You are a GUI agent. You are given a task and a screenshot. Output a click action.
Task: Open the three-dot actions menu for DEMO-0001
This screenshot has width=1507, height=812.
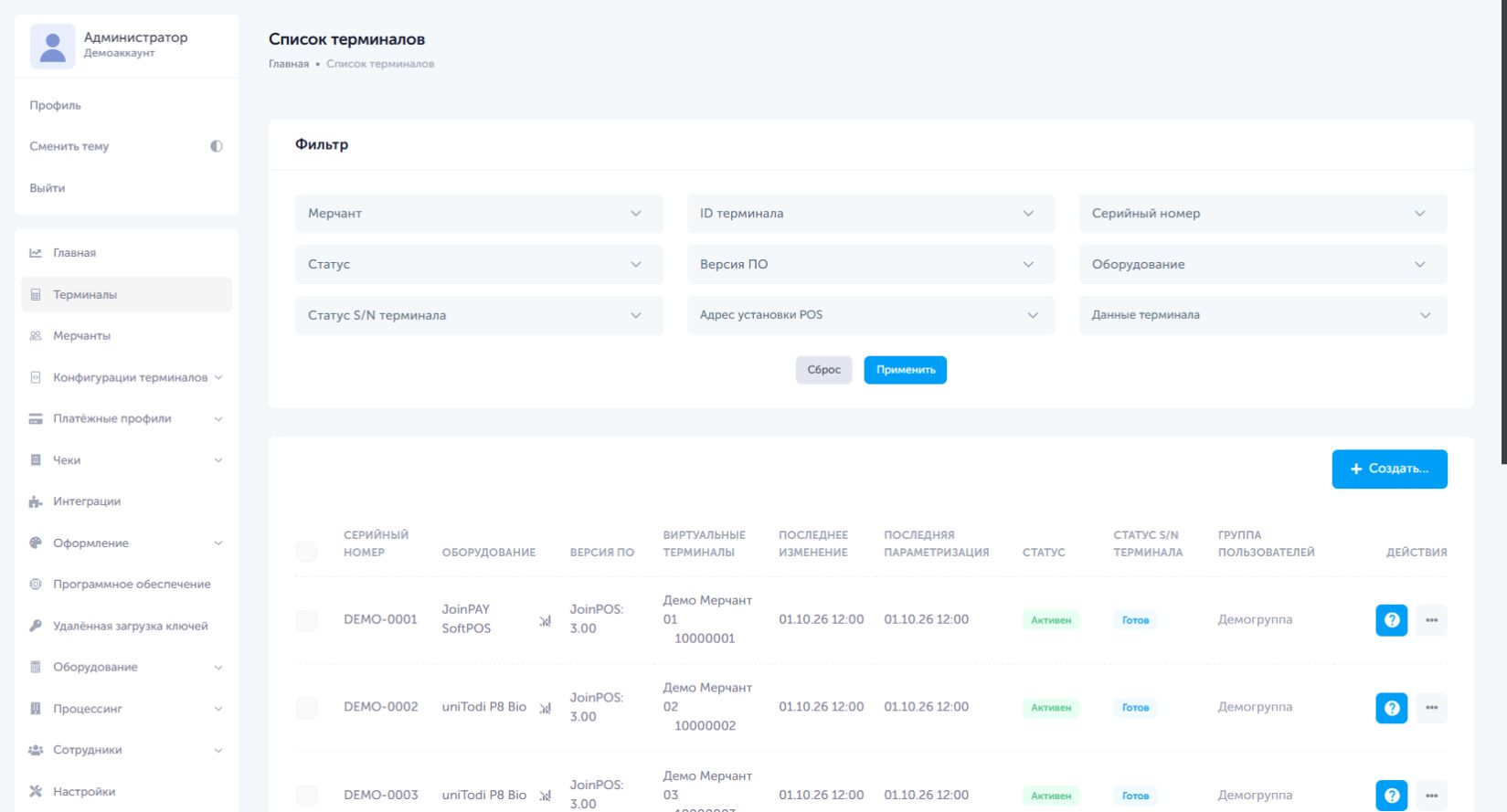[x=1431, y=620]
